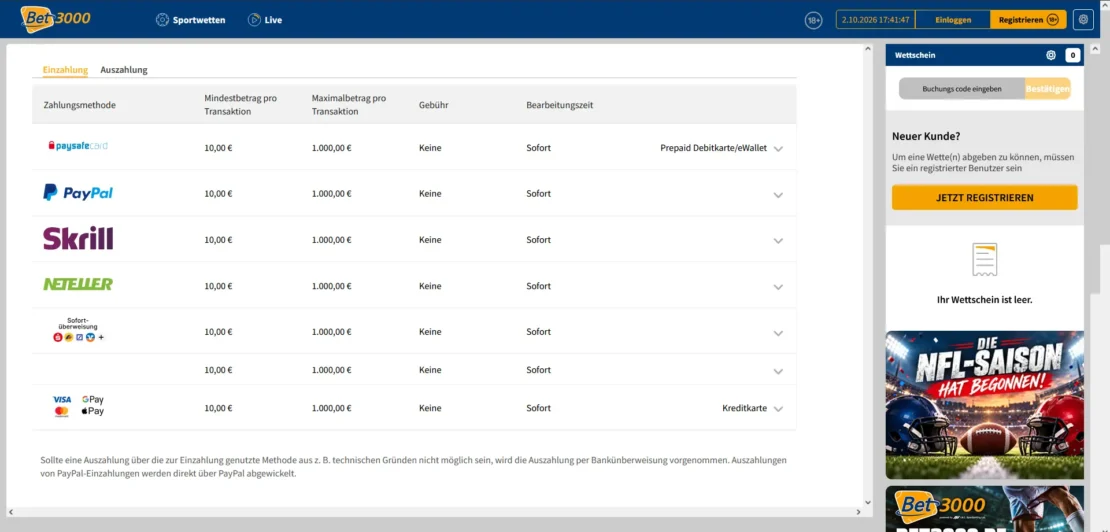Click the Skrill payment logo
Screen dimensions: 1110x532
78,238
